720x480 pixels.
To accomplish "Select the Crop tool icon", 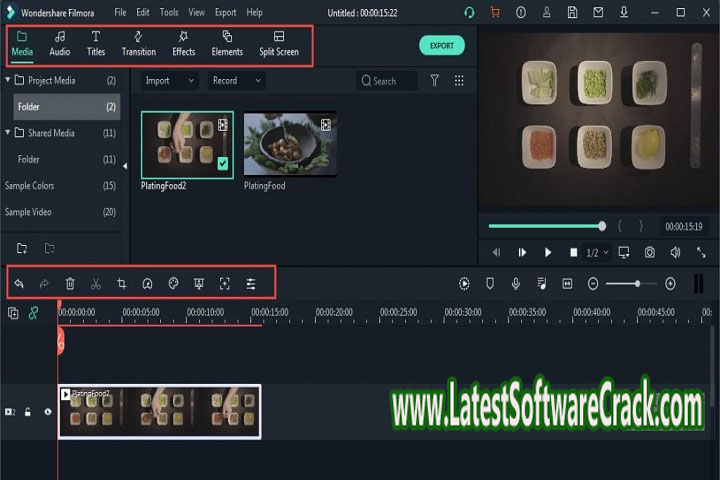I will point(122,283).
